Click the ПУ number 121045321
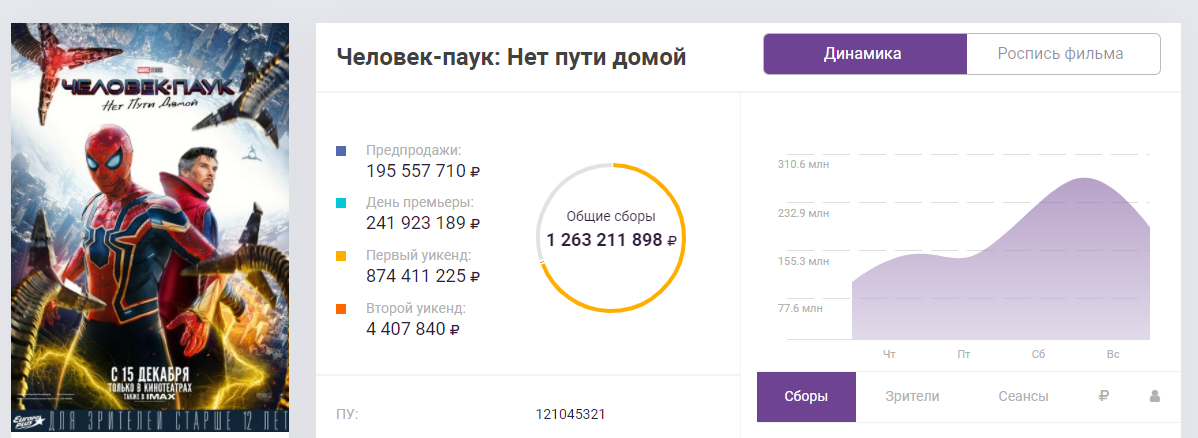Image resolution: width=1198 pixels, height=438 pixels. coord(571,415)
